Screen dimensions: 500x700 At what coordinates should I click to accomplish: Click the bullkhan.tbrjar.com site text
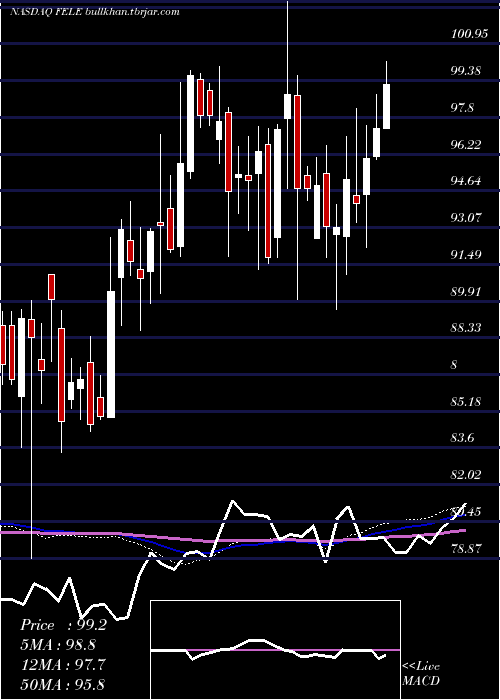point(131,12)
